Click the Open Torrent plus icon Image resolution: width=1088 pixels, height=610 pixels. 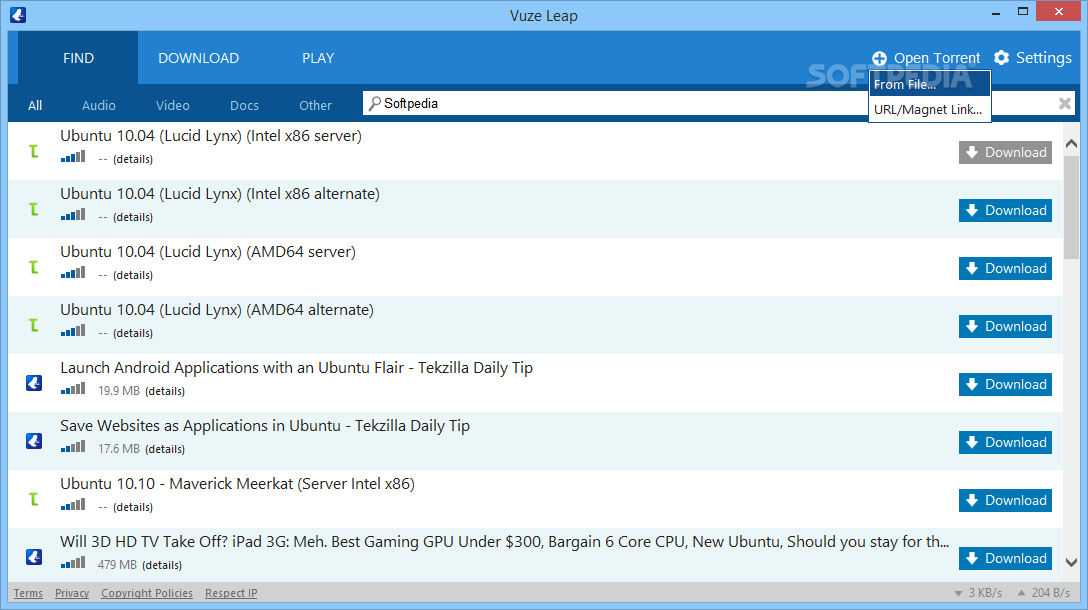point(879,58)
